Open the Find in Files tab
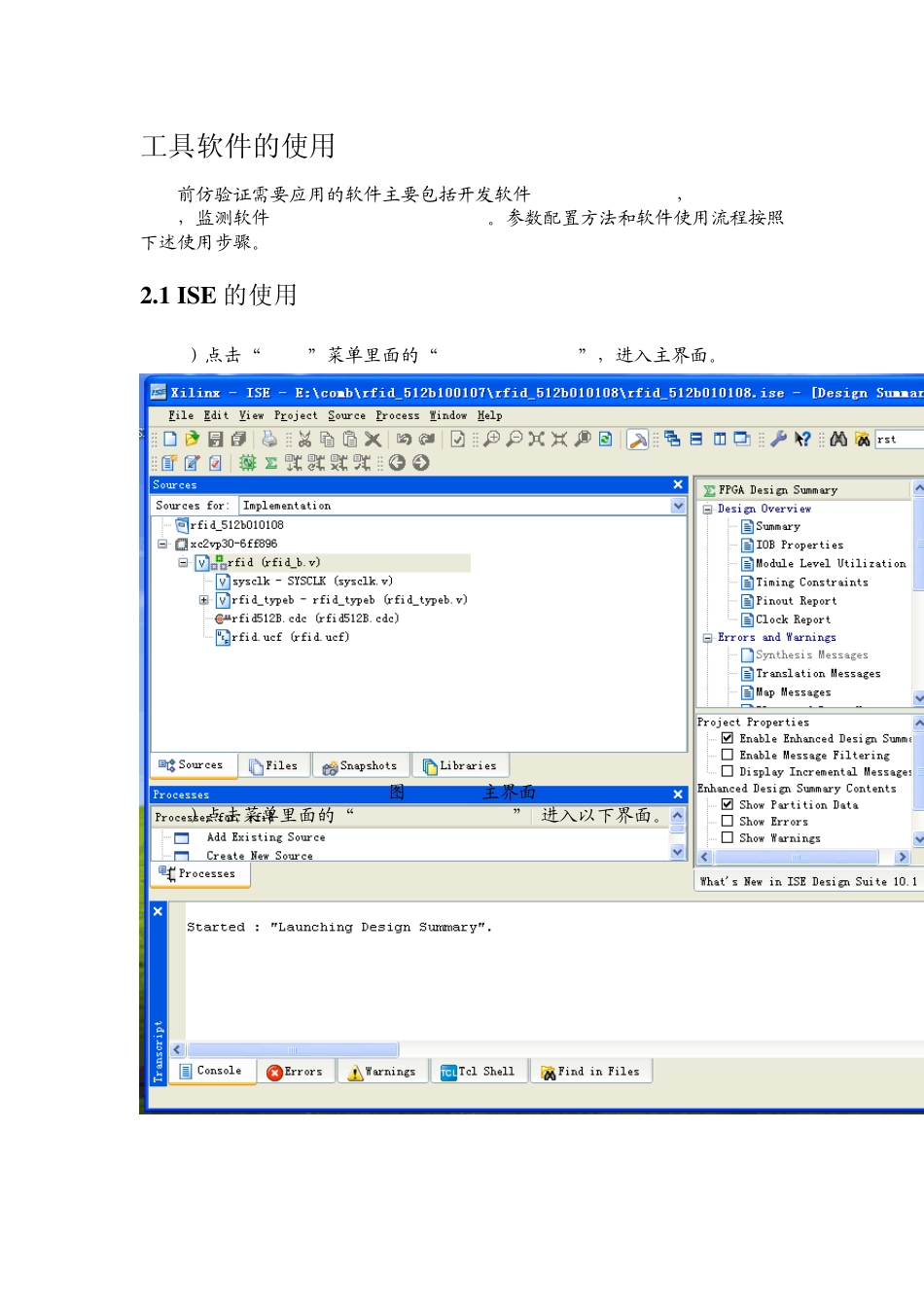 click(591, 1072)
